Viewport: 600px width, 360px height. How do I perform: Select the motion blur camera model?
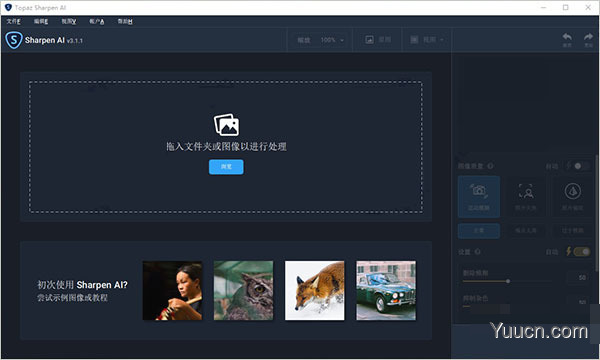pos(479,197)
